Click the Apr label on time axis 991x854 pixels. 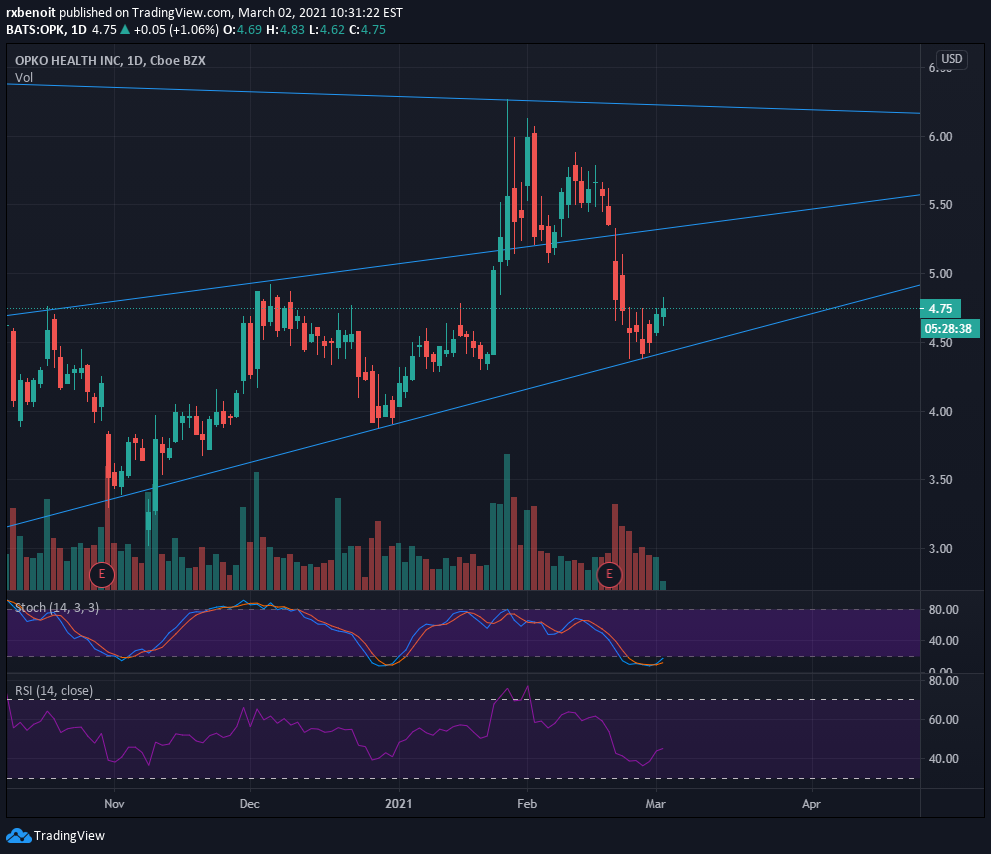811,803
